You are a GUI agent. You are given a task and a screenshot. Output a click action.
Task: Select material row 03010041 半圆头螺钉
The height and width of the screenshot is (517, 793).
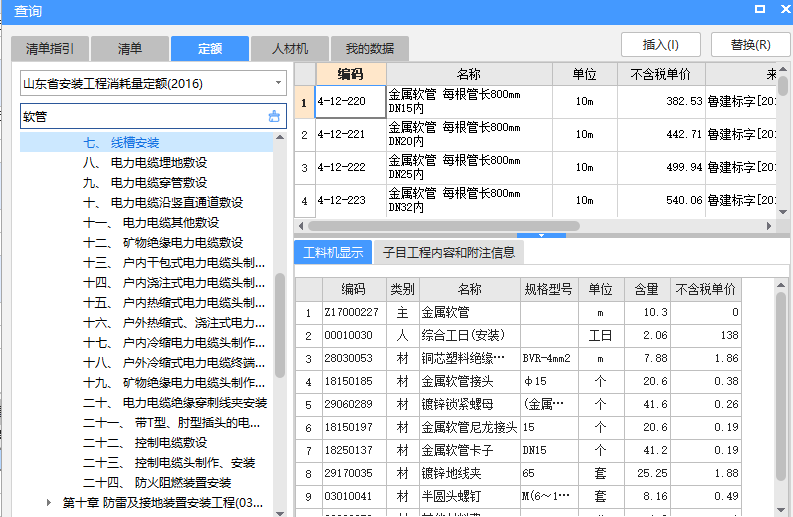(x=518, y=496)
